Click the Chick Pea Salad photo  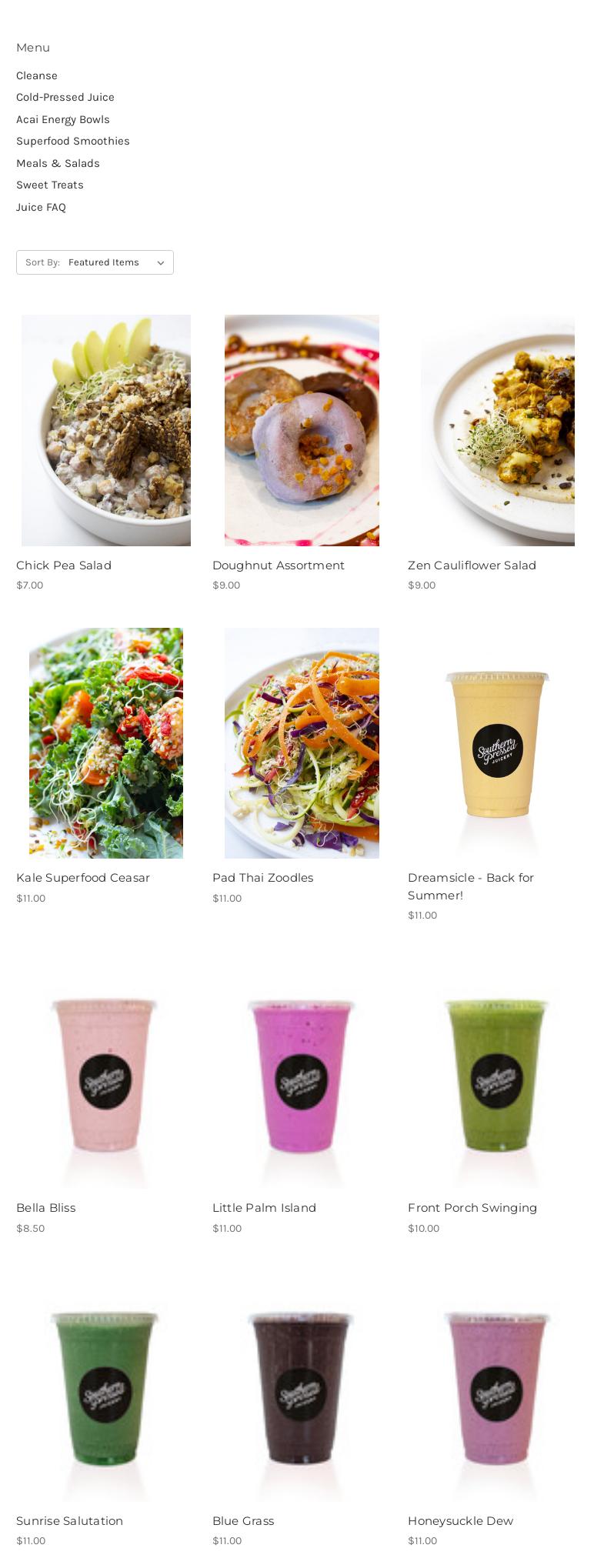(x=106, y=430)
